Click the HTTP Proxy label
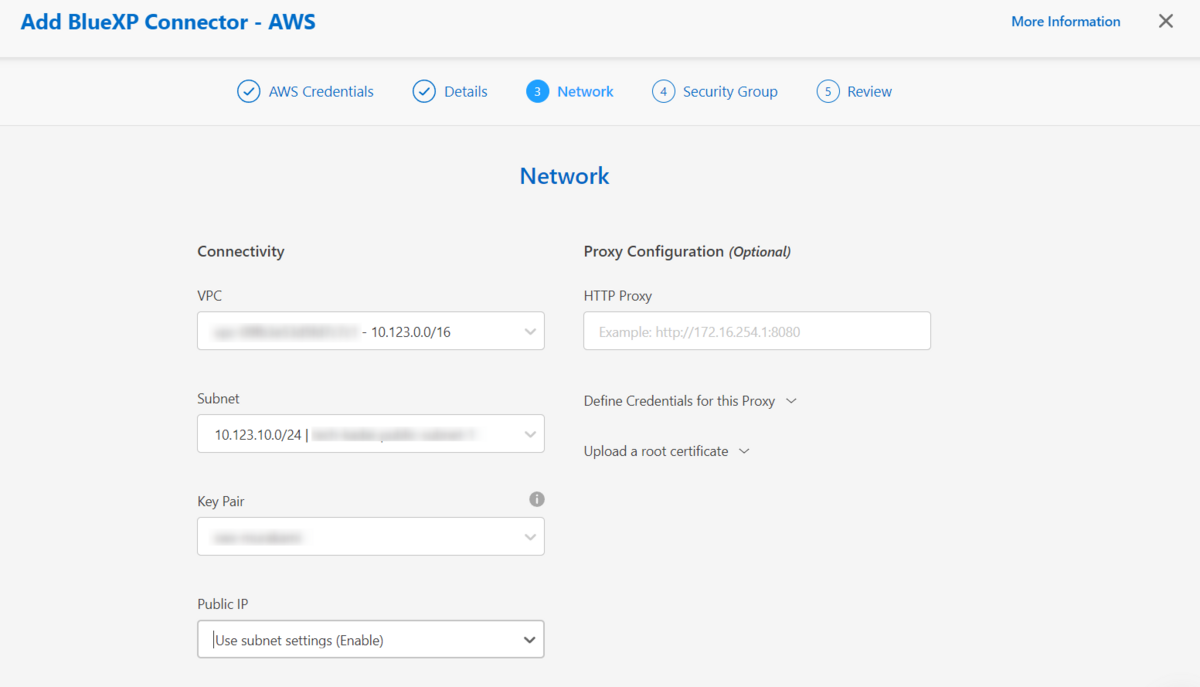The height and width of the screenshot is (687, 1200). (618, 296)
